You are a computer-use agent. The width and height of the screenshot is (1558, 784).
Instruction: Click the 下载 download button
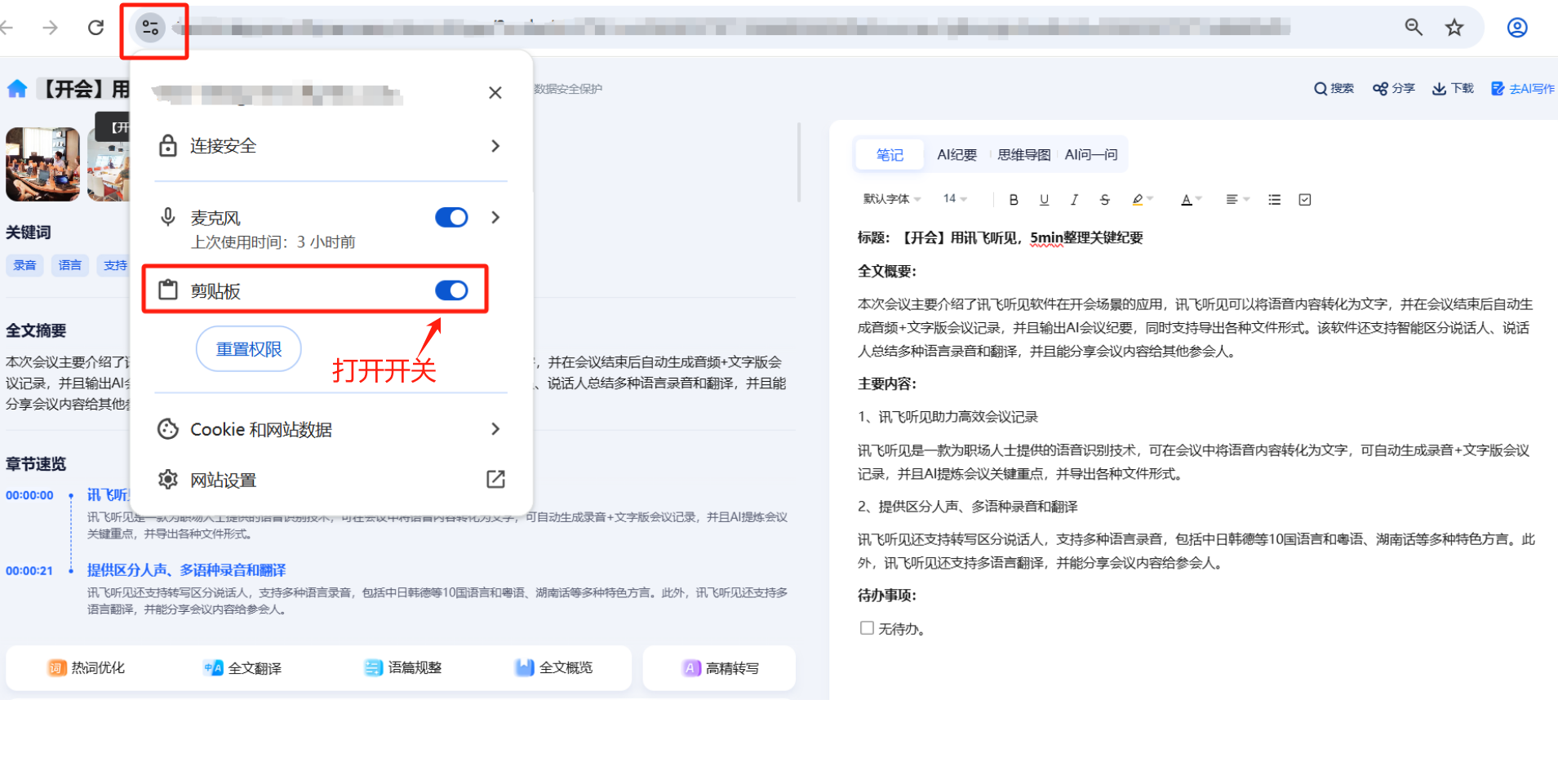point(1453,88)
